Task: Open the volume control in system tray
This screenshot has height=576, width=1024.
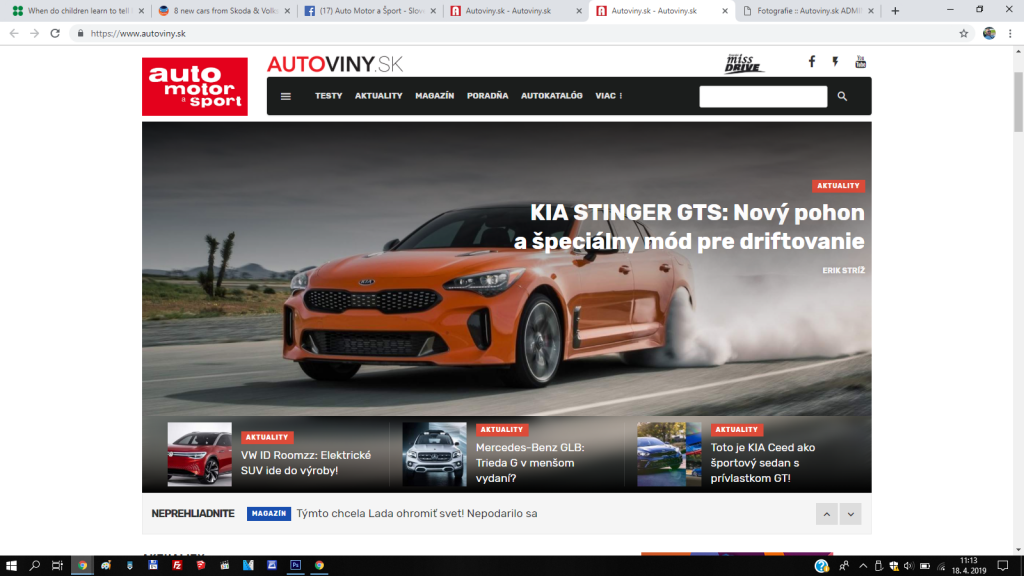Action: (x=908, y=566)
